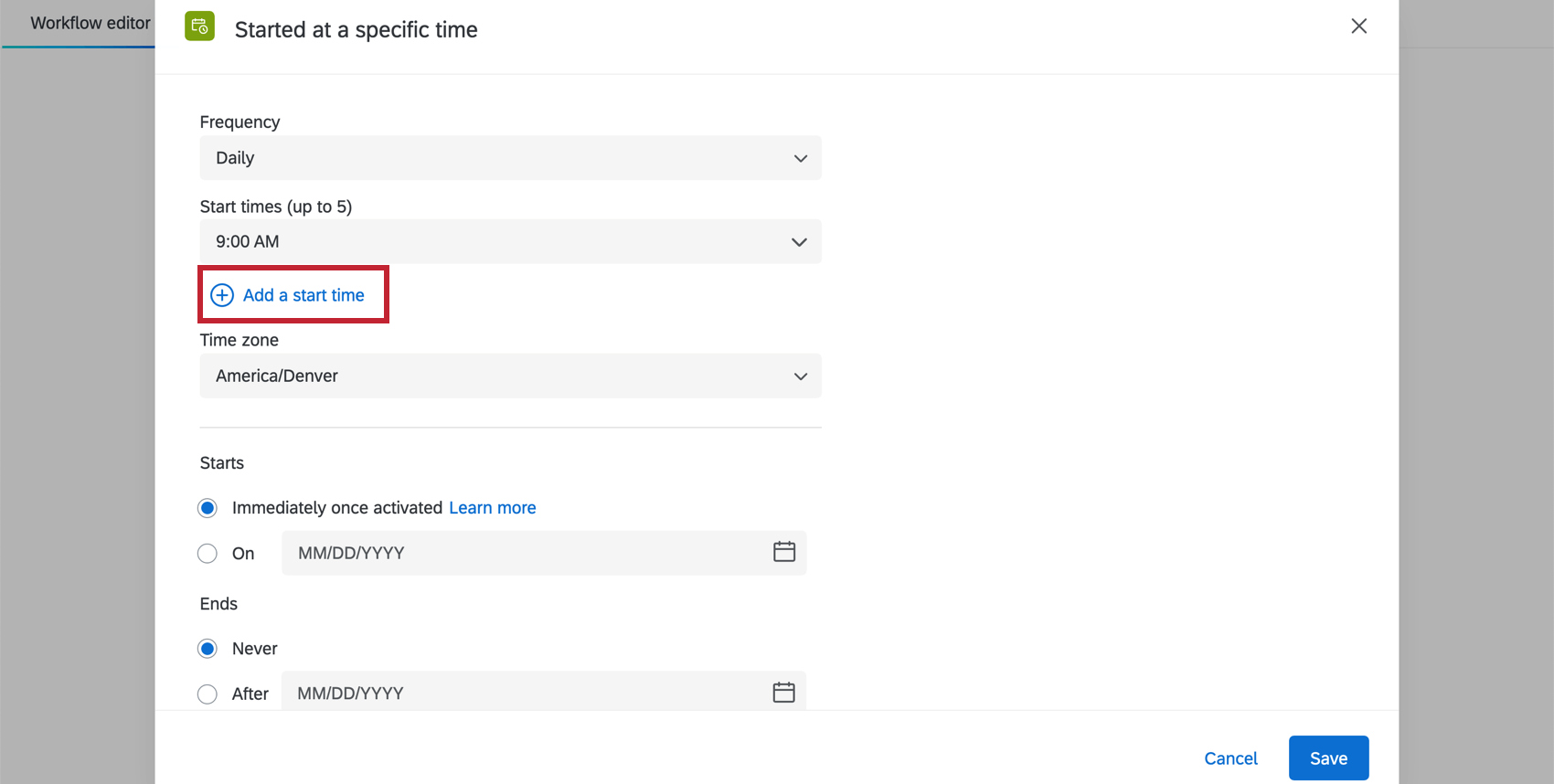The height and width of the screenshot is (784, 1554).
Task: Open the calendar picker for the Ends date
Action: [783, 693]
